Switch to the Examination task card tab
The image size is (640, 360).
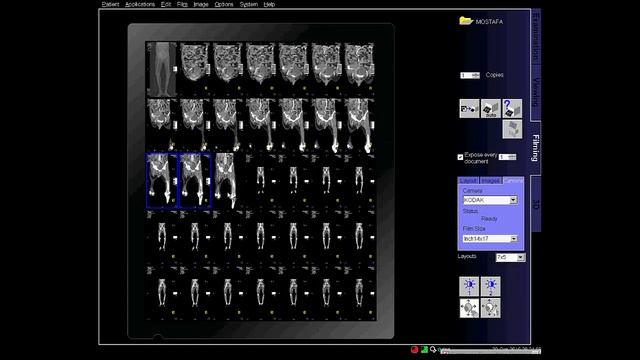pos(536,37)
